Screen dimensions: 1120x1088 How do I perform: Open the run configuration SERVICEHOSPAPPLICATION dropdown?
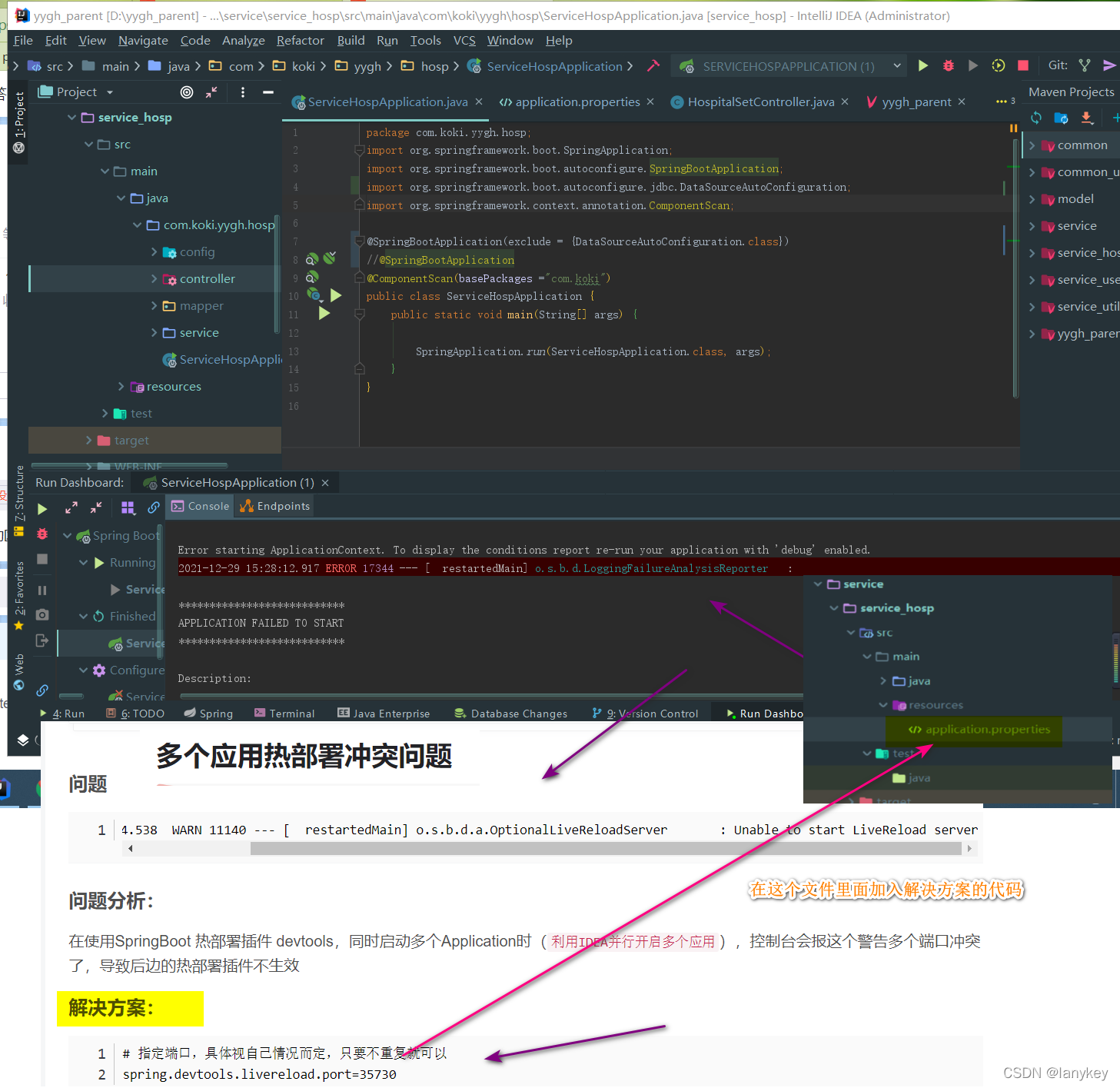point(789,66)
